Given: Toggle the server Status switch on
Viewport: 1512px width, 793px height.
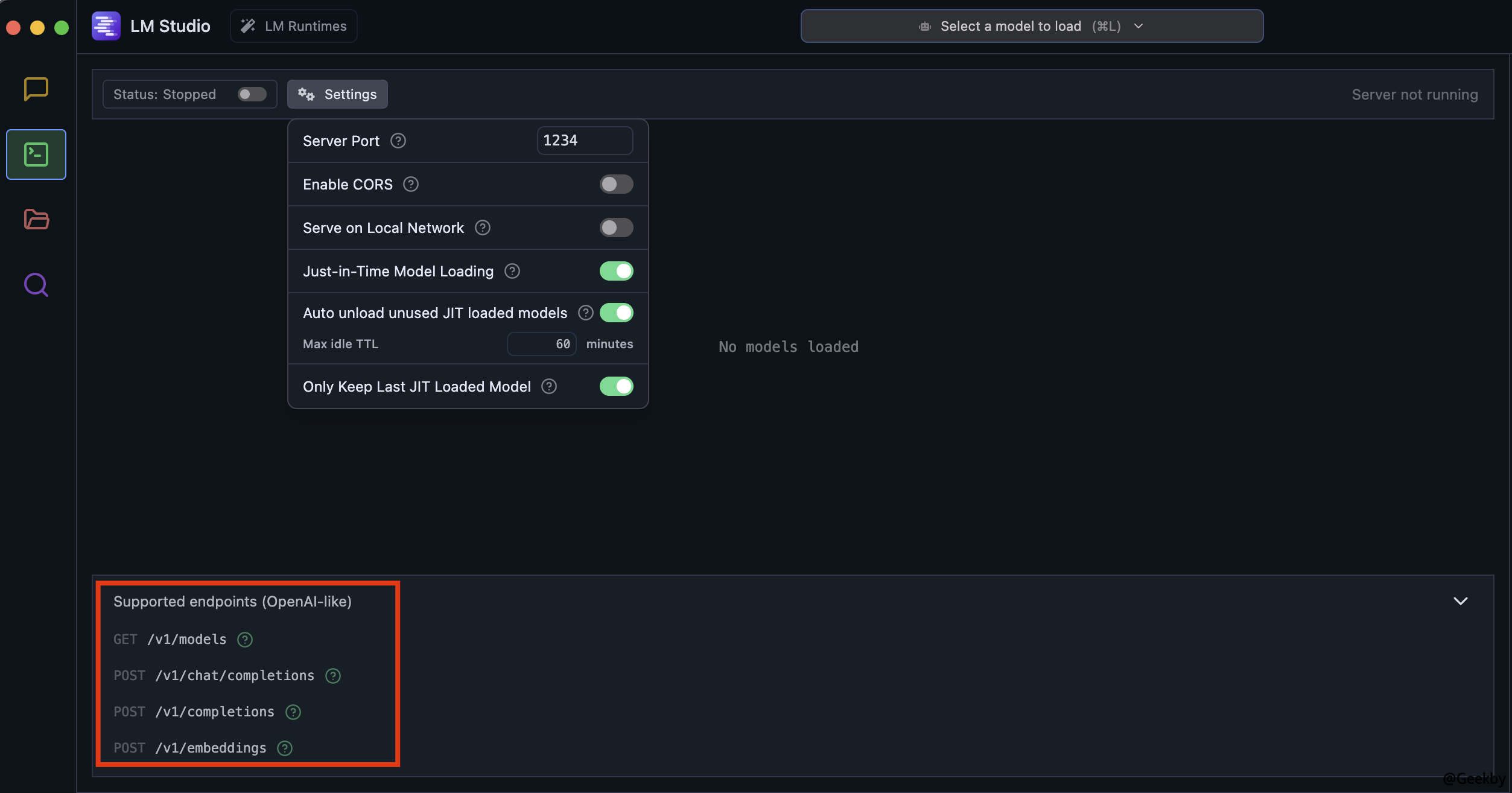Looking at the screenshot, I should (x=252, y=94).
